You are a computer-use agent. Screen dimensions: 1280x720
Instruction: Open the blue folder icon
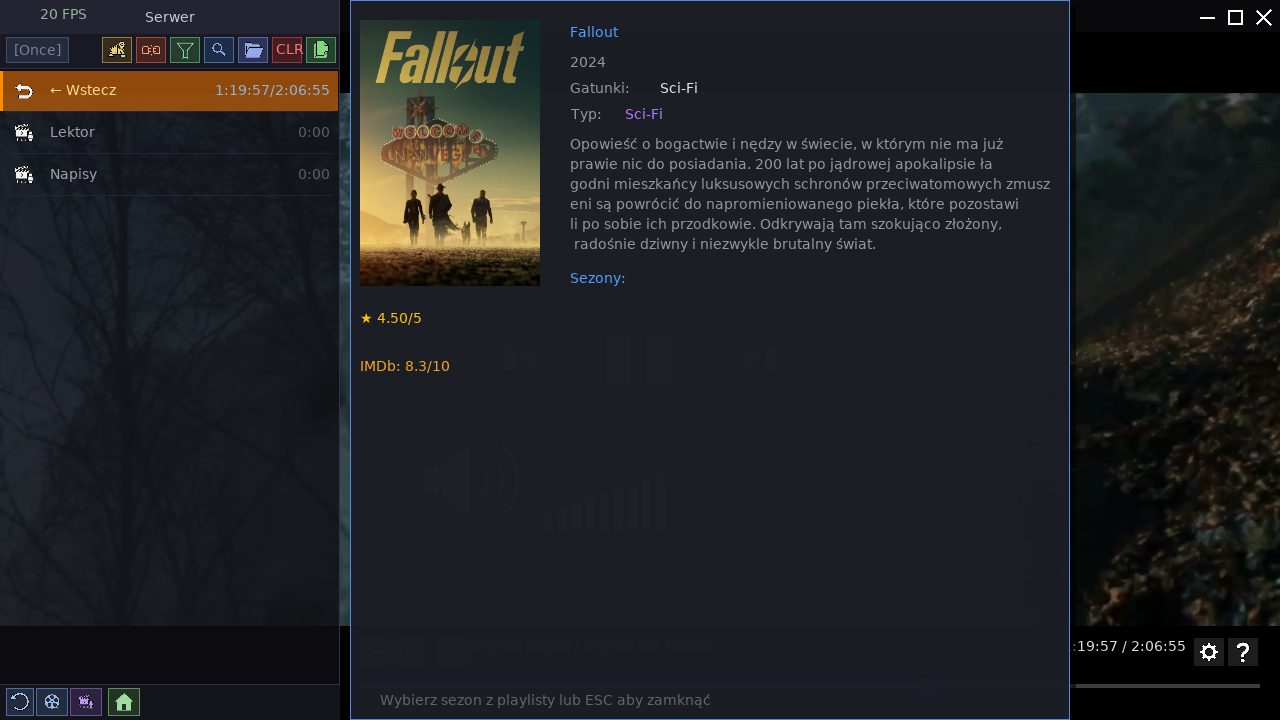253,50
